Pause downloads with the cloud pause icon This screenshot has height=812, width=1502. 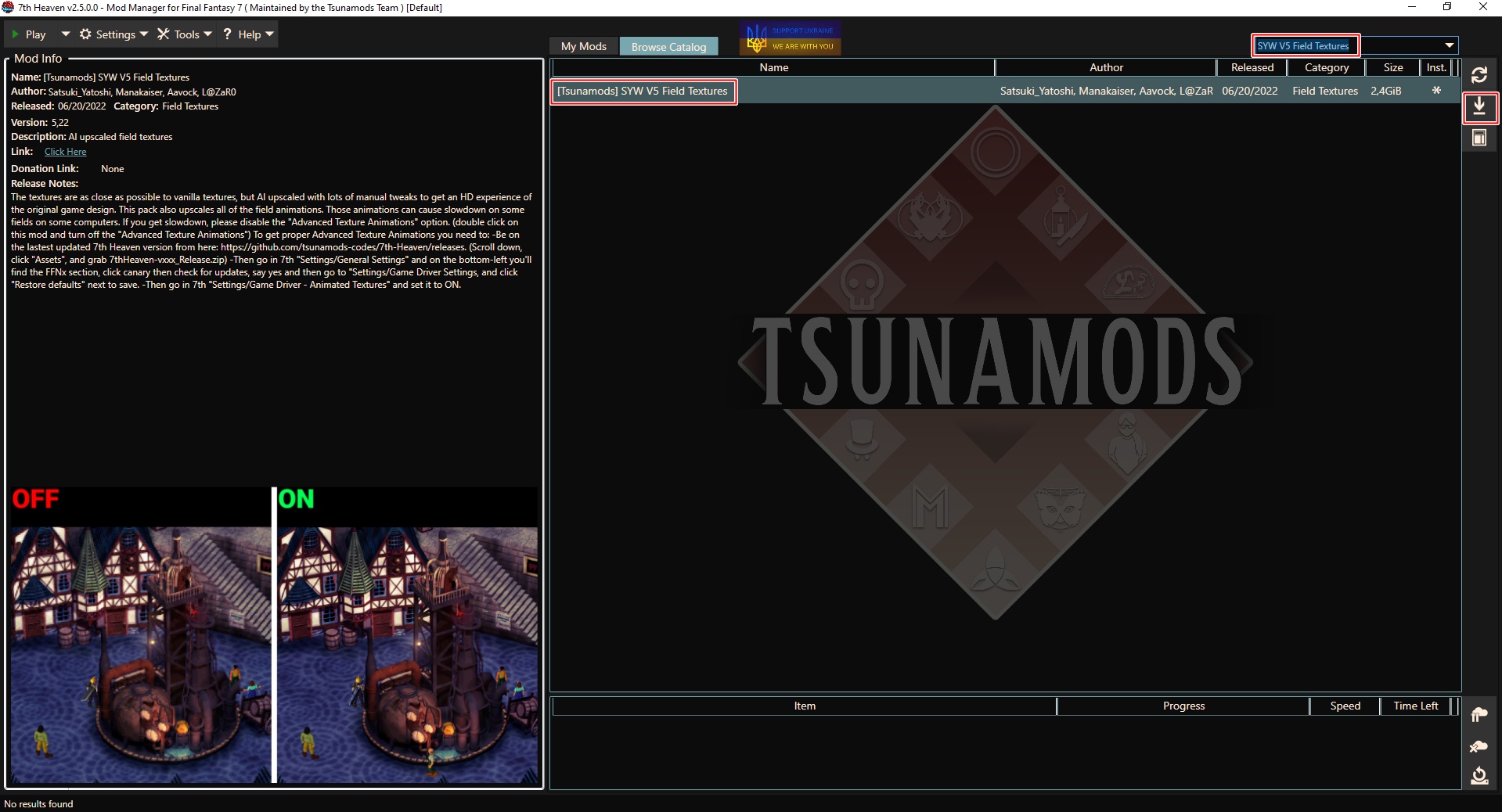[x=1479, y=714]
